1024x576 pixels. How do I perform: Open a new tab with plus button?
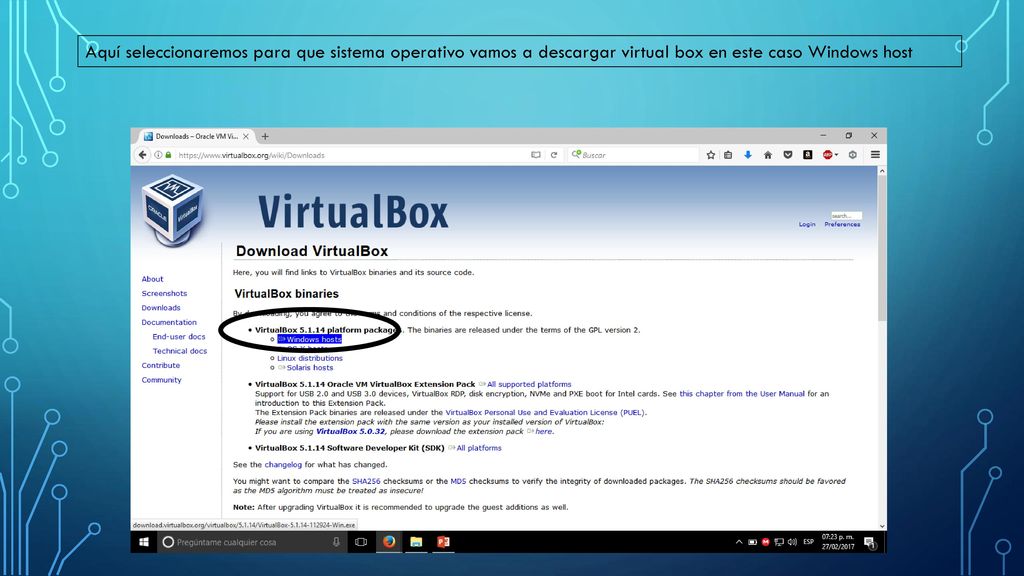pos(265,136)
